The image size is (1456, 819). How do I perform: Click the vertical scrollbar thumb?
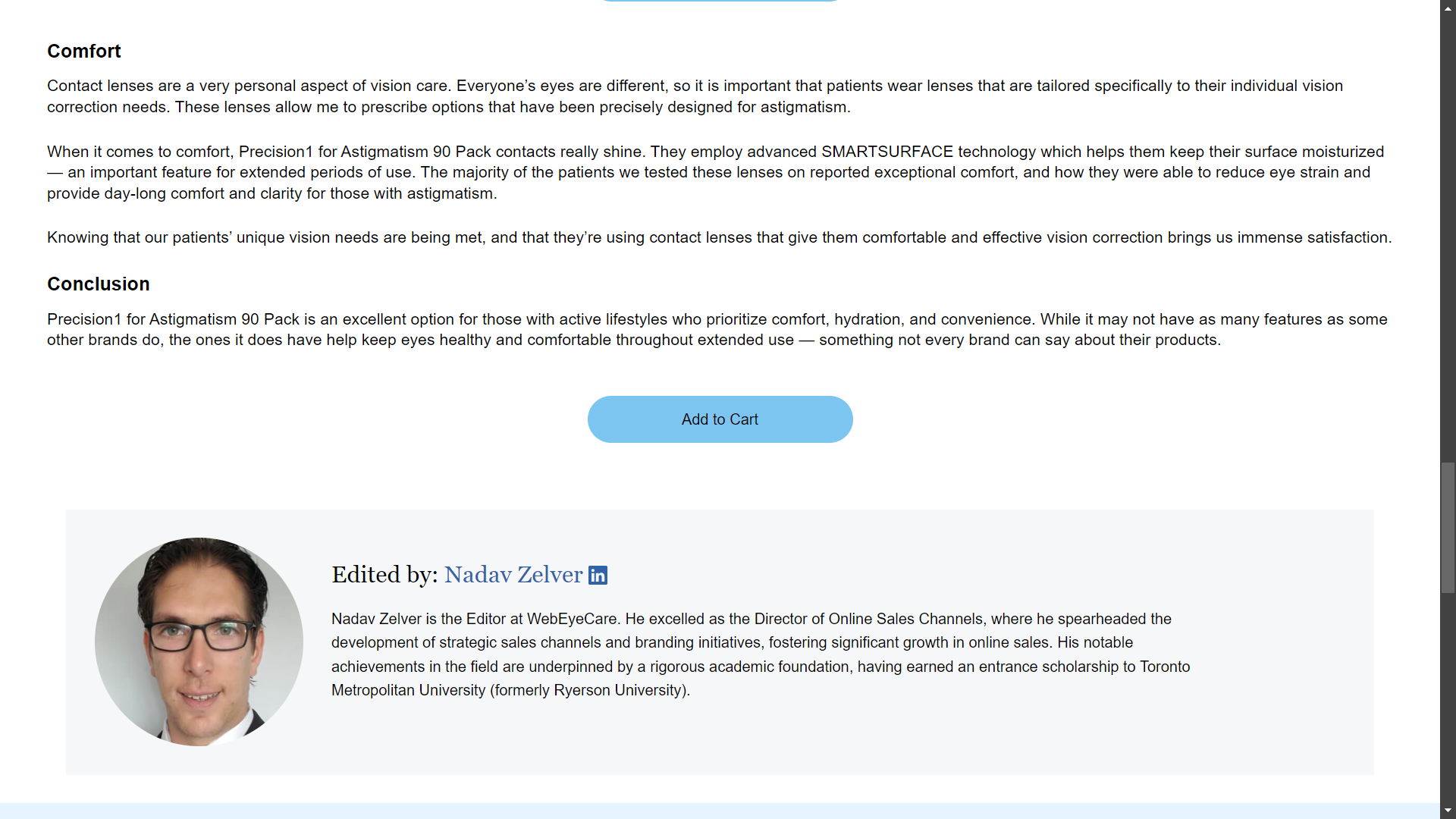click(1448, 528)
